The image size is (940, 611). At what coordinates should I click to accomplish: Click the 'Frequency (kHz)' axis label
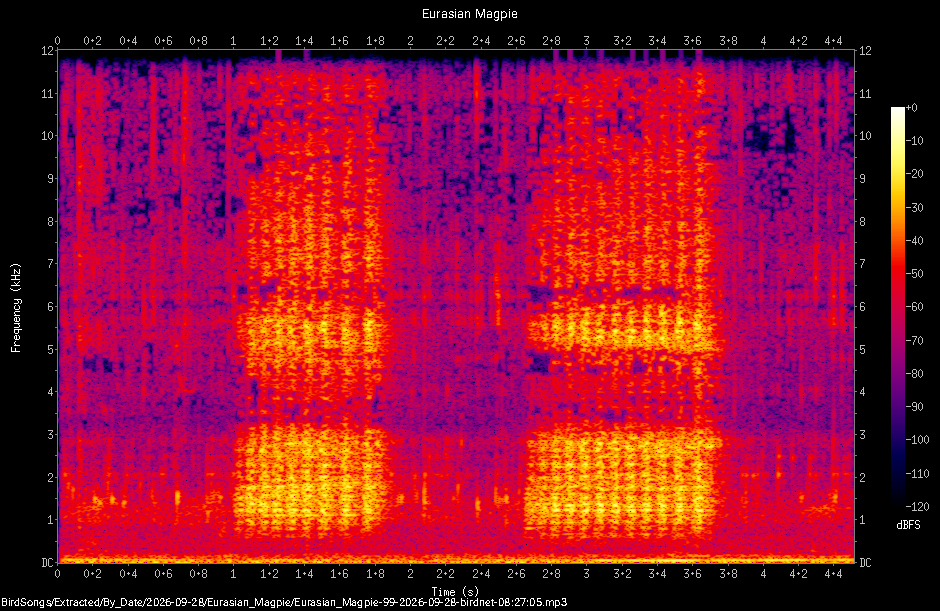(16, 308)
